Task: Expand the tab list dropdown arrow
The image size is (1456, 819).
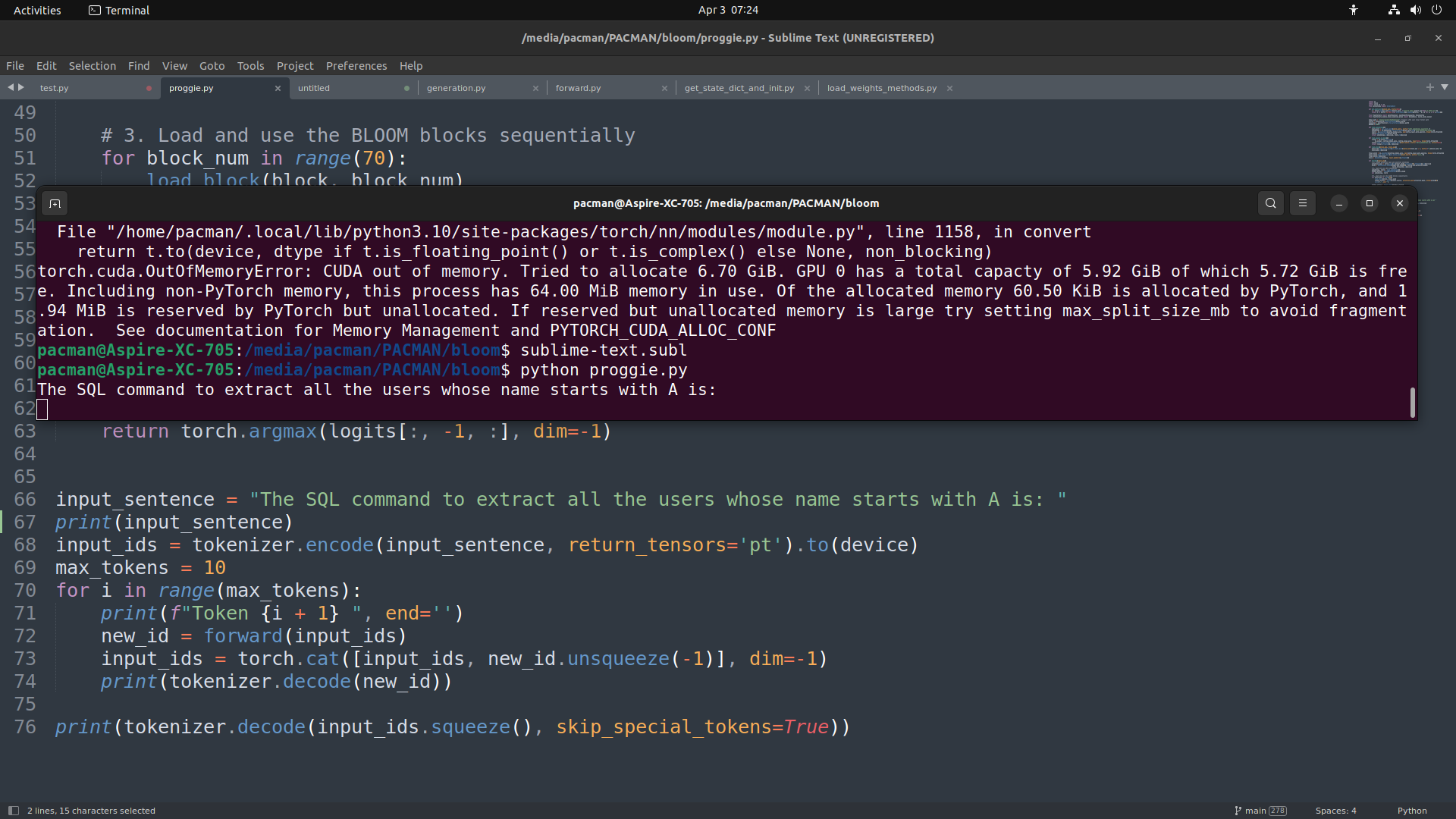Action: [x=1445, y=87]
